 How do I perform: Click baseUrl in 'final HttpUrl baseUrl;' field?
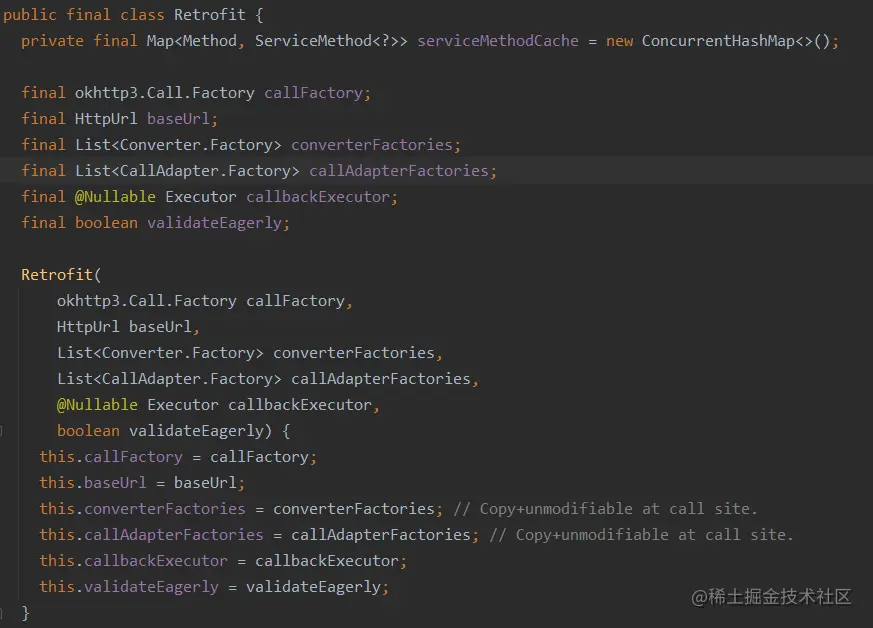click(178, 119)
